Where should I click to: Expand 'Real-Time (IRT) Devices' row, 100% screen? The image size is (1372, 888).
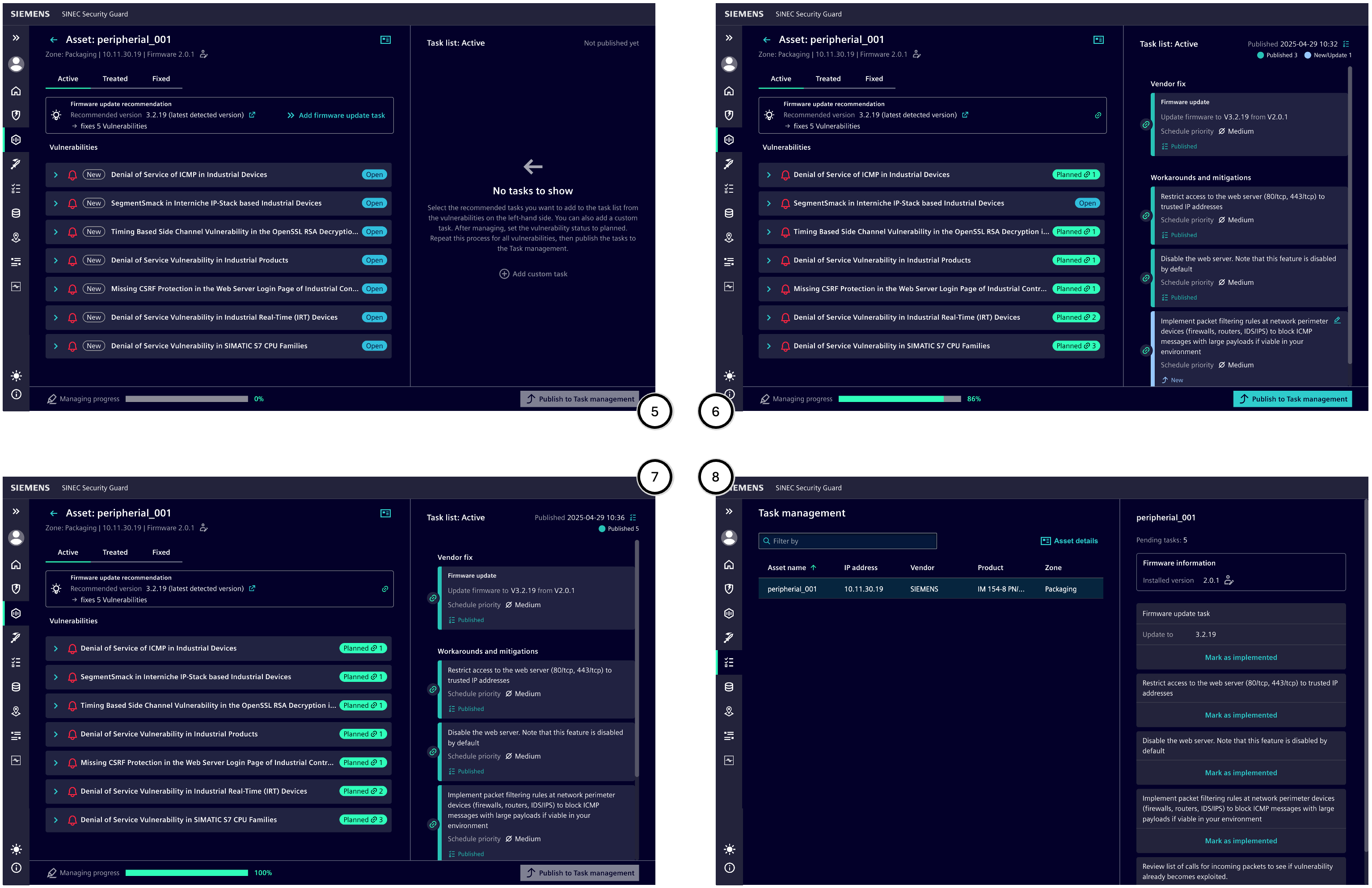click(55, 792)
